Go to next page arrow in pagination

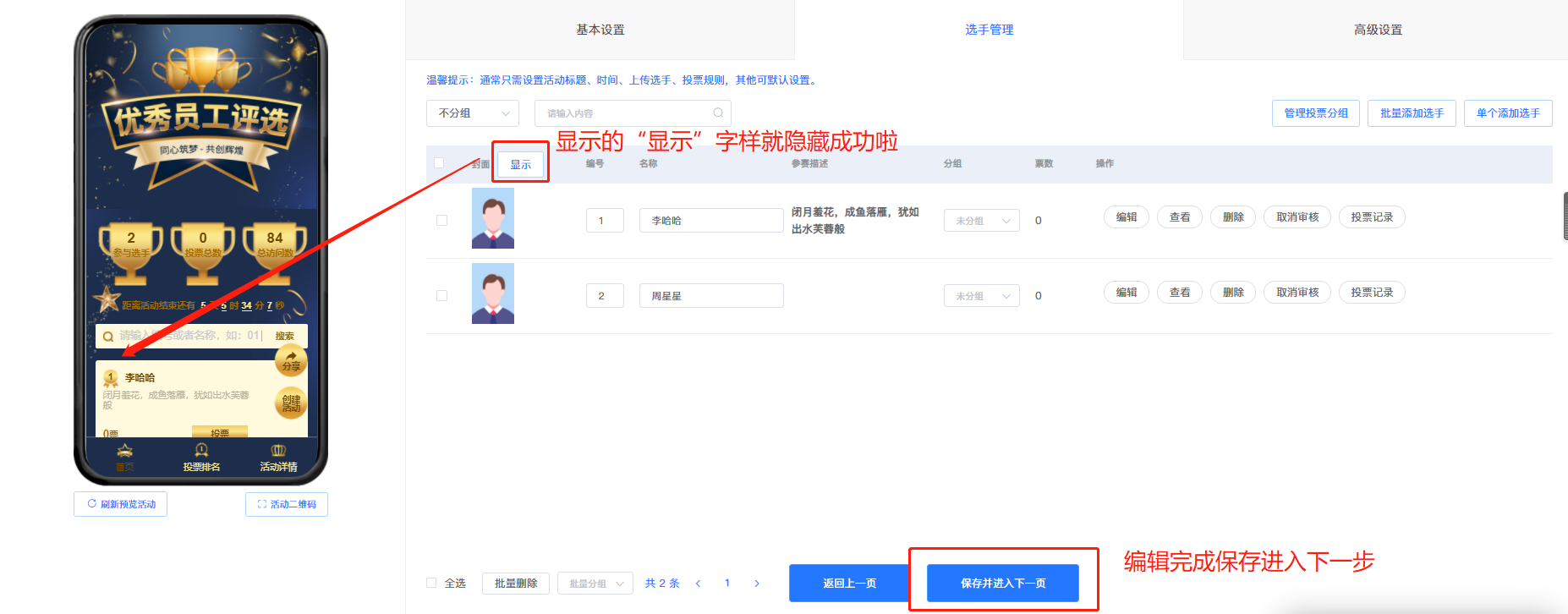pos(757,584)
